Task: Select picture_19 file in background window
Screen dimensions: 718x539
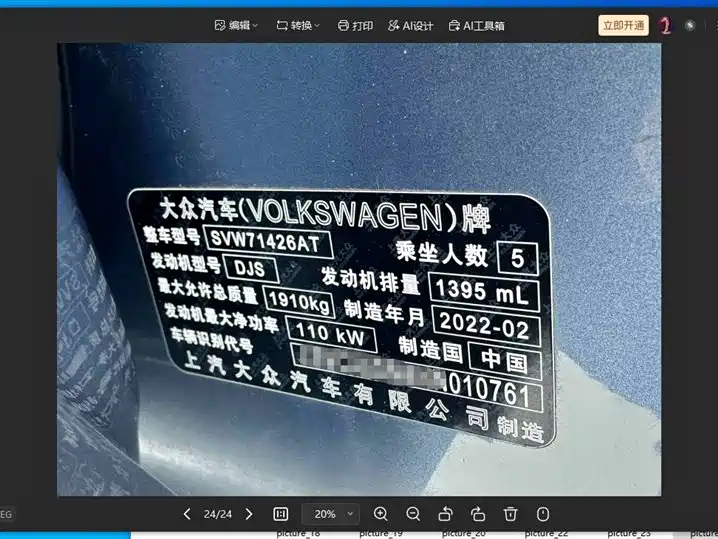Action: point(381,534)
